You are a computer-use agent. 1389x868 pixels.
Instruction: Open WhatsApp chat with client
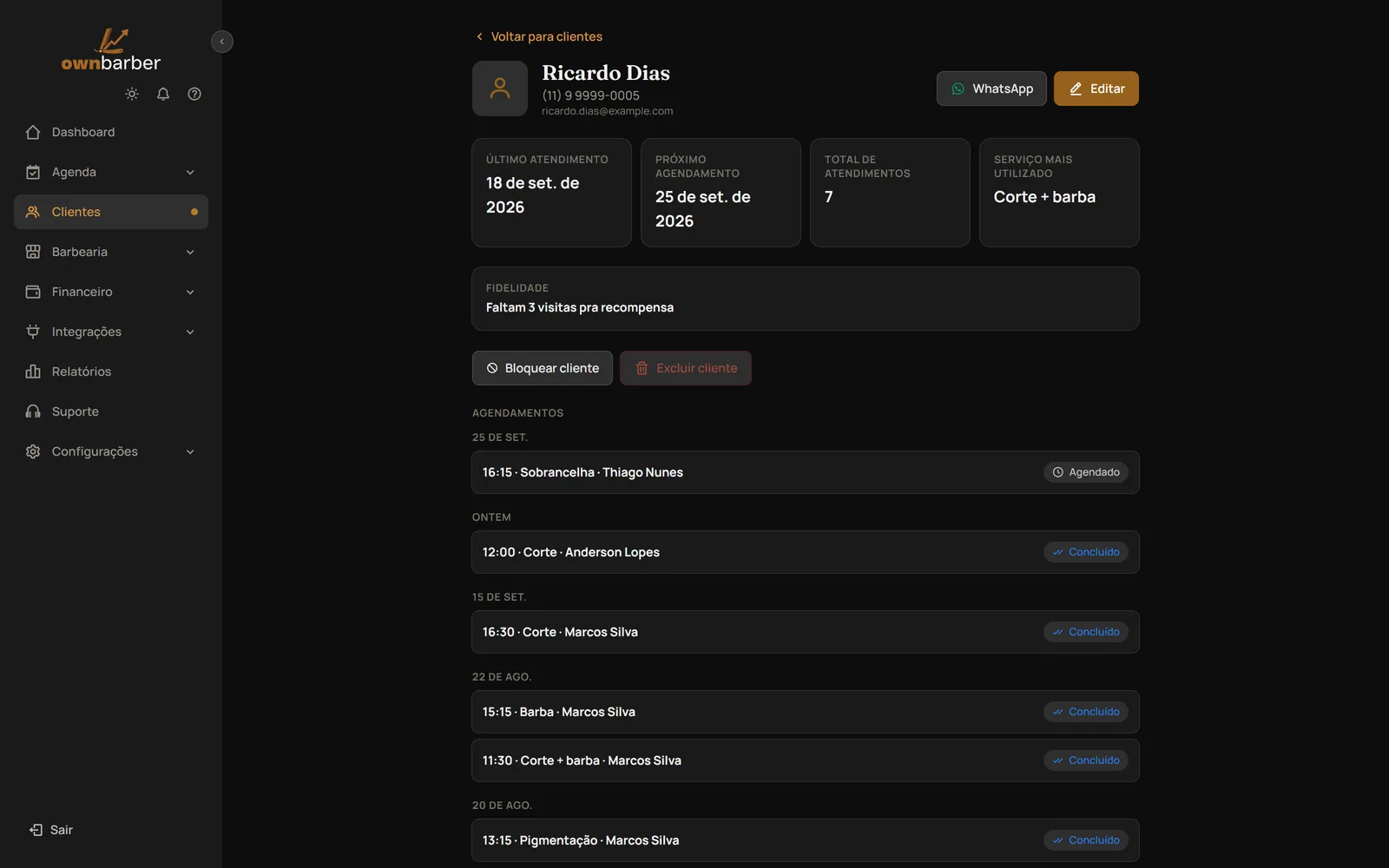991,89
